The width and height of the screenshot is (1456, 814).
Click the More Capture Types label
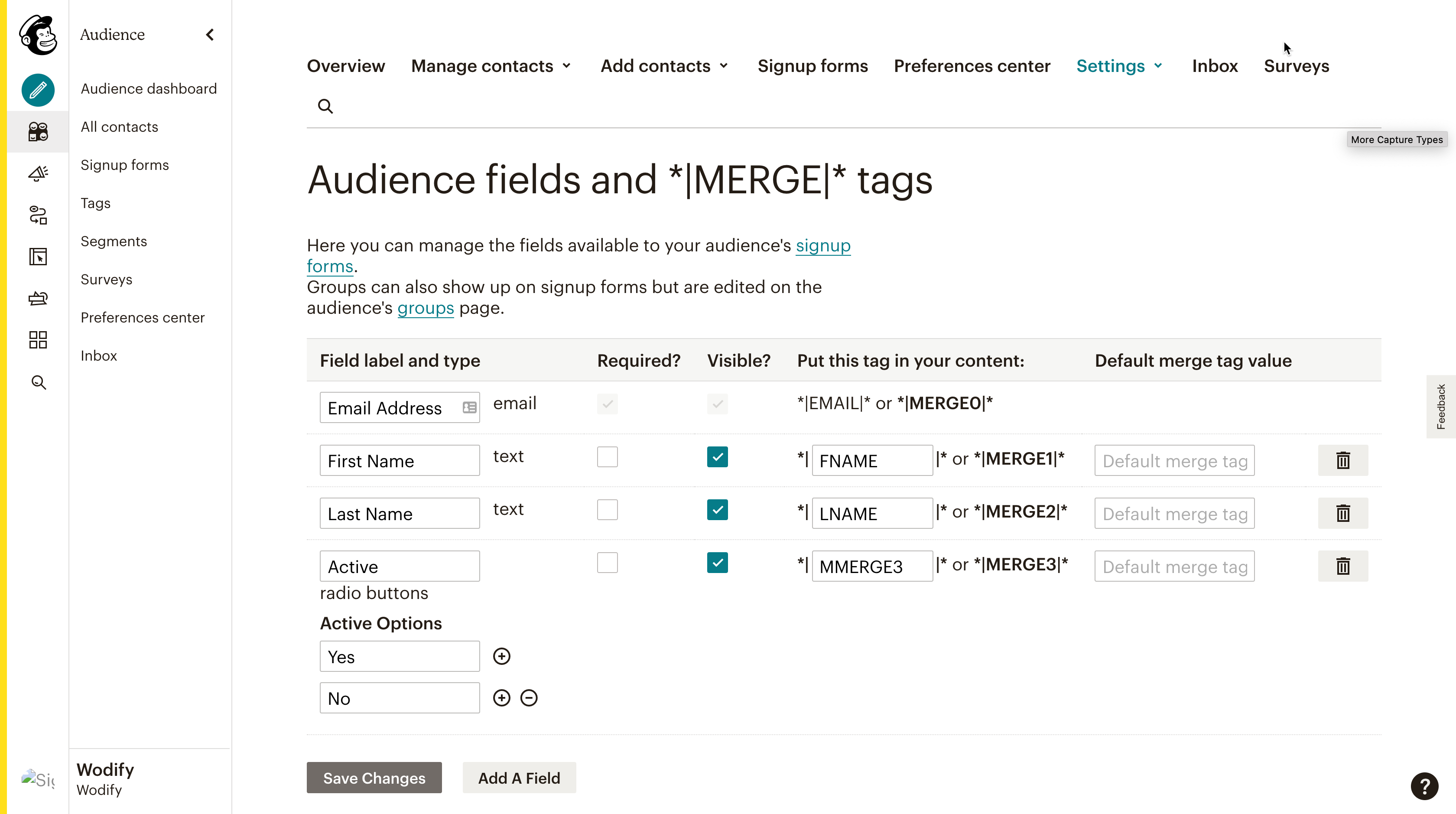coord(1397,140)
